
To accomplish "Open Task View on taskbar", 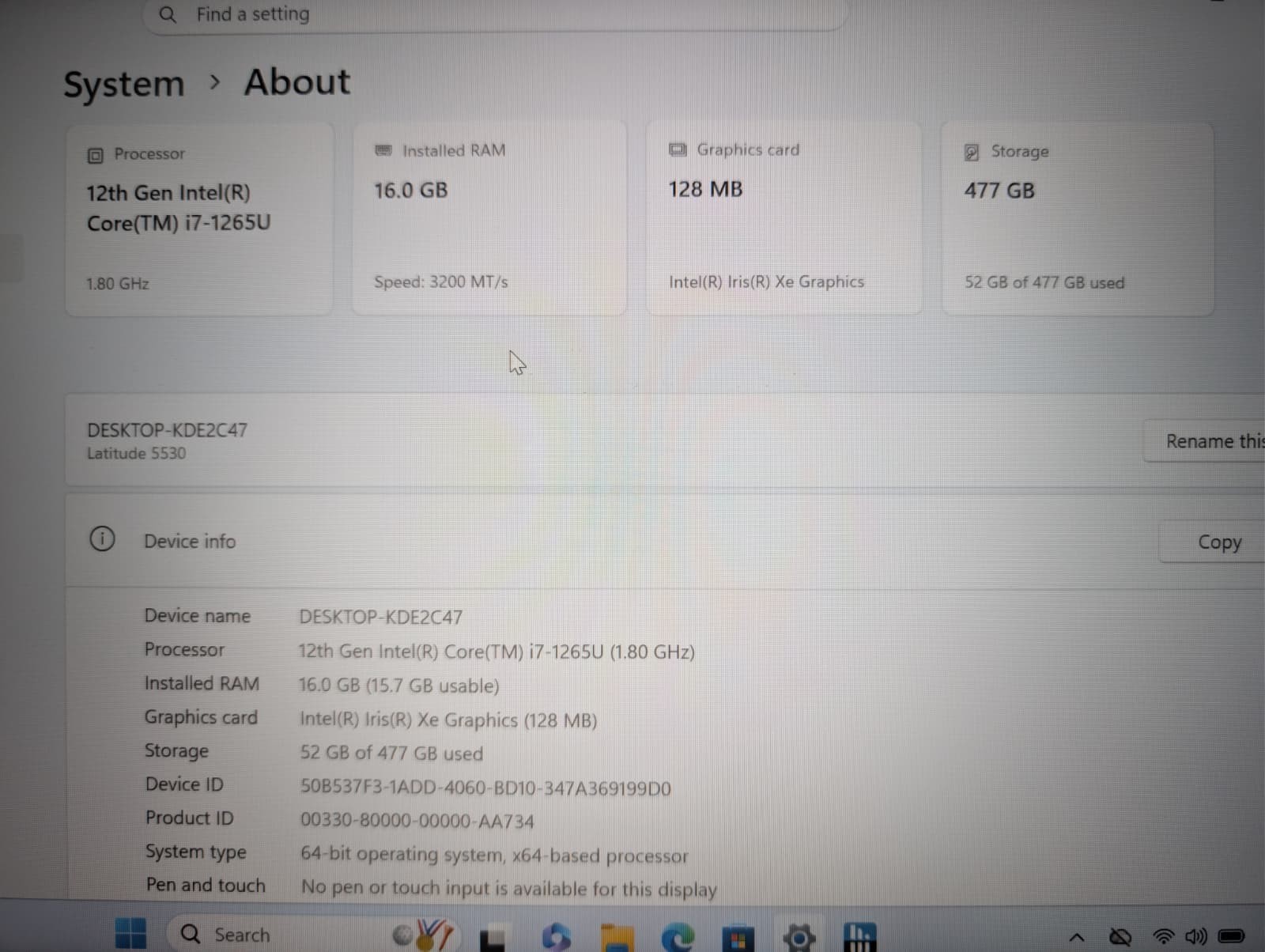I will point(494,938).
